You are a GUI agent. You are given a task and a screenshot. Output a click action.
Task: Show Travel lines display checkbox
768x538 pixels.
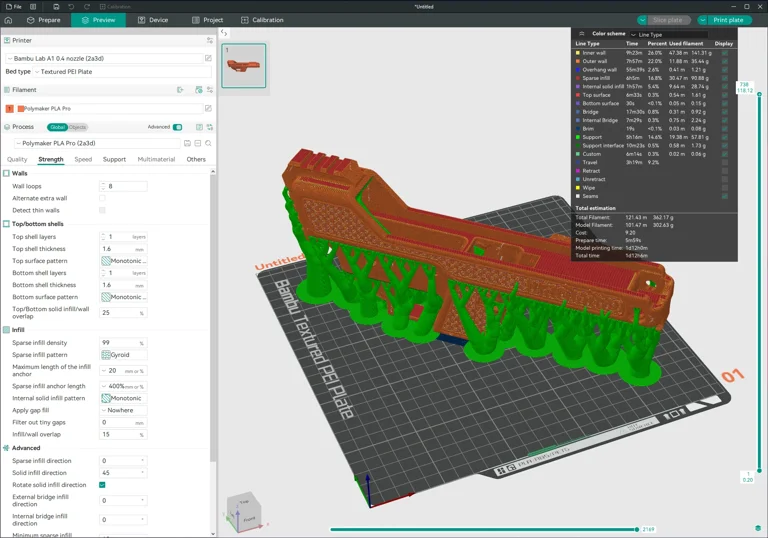[x=725, y=162]
